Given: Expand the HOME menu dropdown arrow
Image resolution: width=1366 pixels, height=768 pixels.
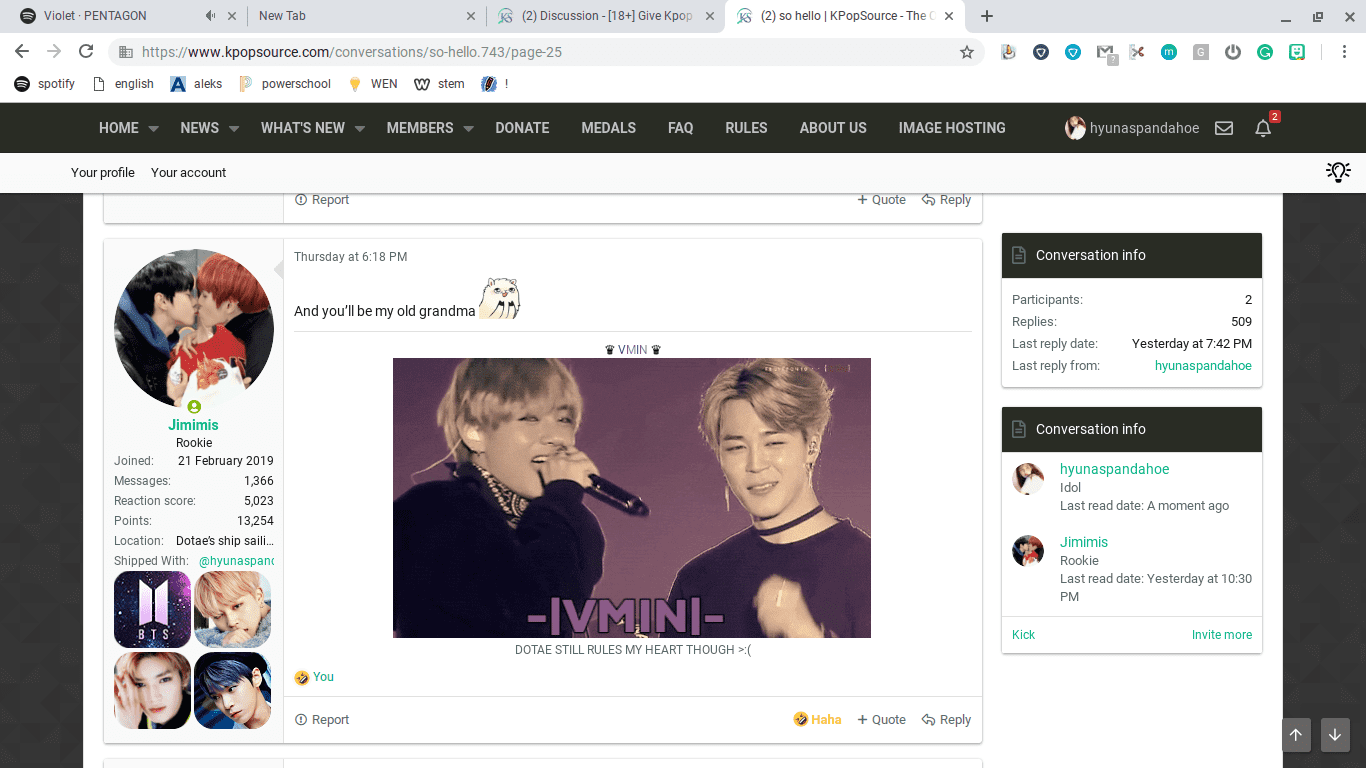Looking at the screenshot, I should (x=154, y=129).
